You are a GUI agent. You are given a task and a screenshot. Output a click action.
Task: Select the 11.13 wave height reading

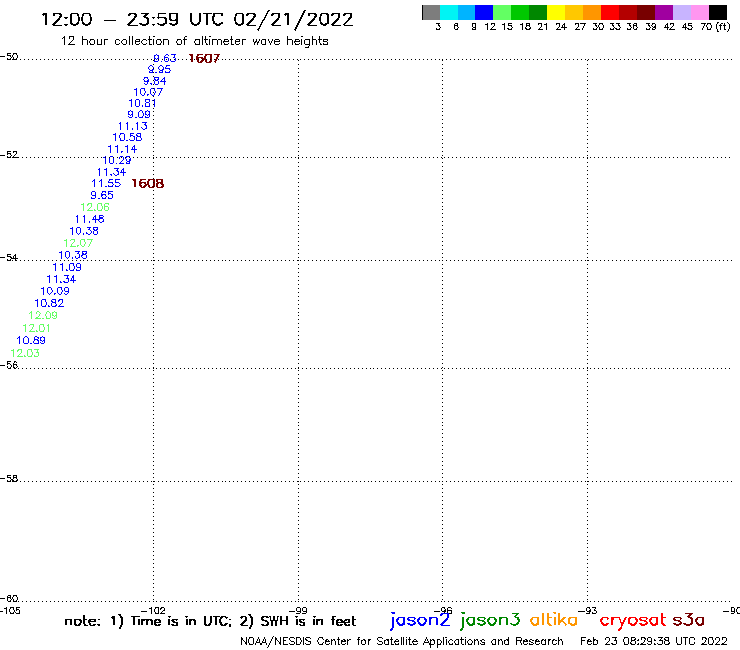[133, 126]
